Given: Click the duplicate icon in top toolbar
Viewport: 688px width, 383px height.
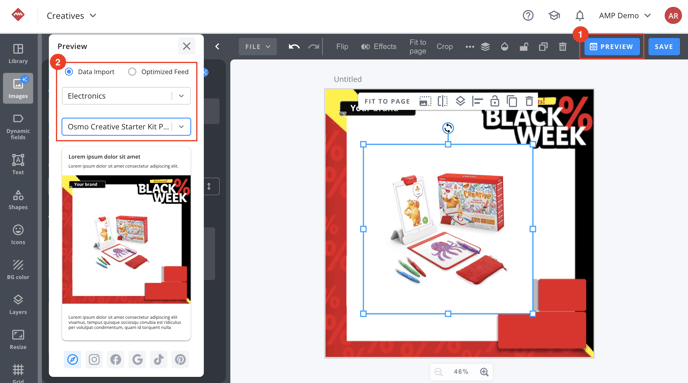Looking at the screenshot, I should point(543,47).
